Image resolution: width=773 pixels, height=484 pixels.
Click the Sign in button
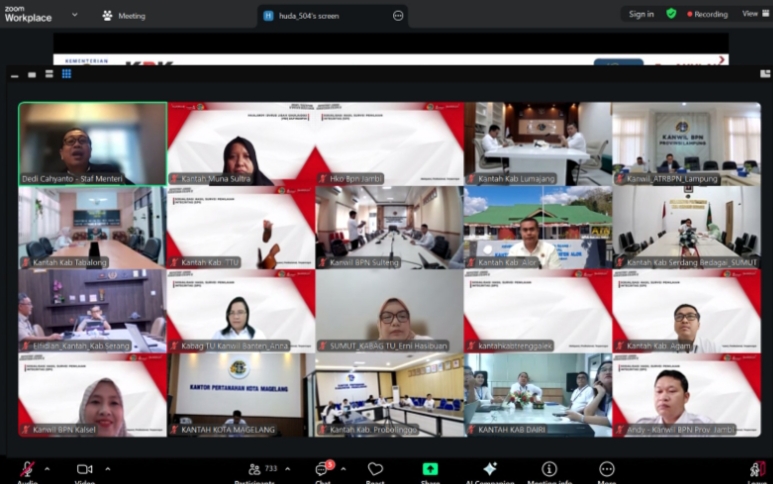tap(641, 14)
